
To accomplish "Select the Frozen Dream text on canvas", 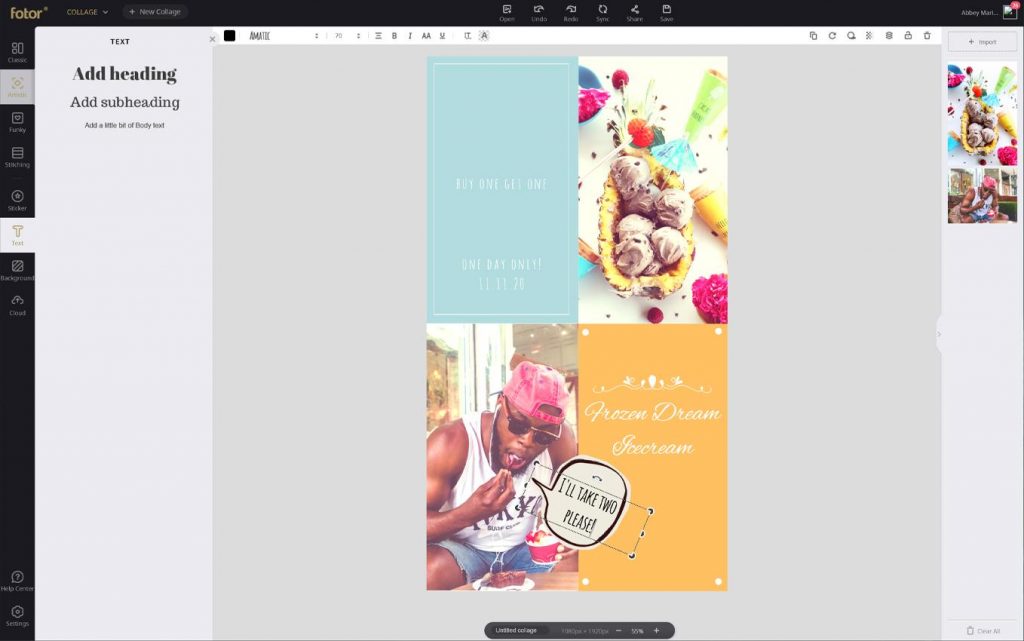I will [x=652, y=413].
